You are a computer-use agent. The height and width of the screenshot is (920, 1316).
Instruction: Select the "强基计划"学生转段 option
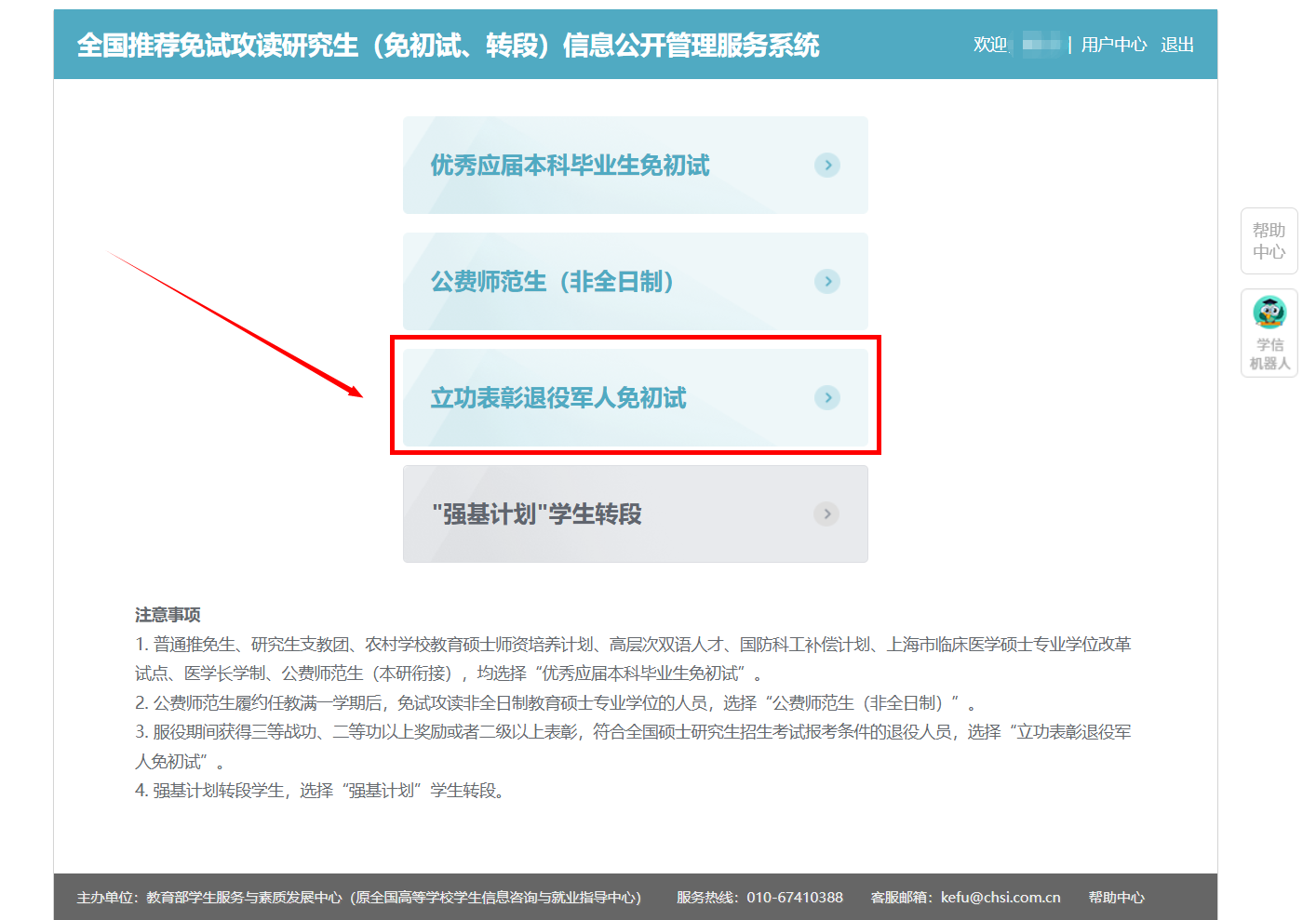point(537,514)
